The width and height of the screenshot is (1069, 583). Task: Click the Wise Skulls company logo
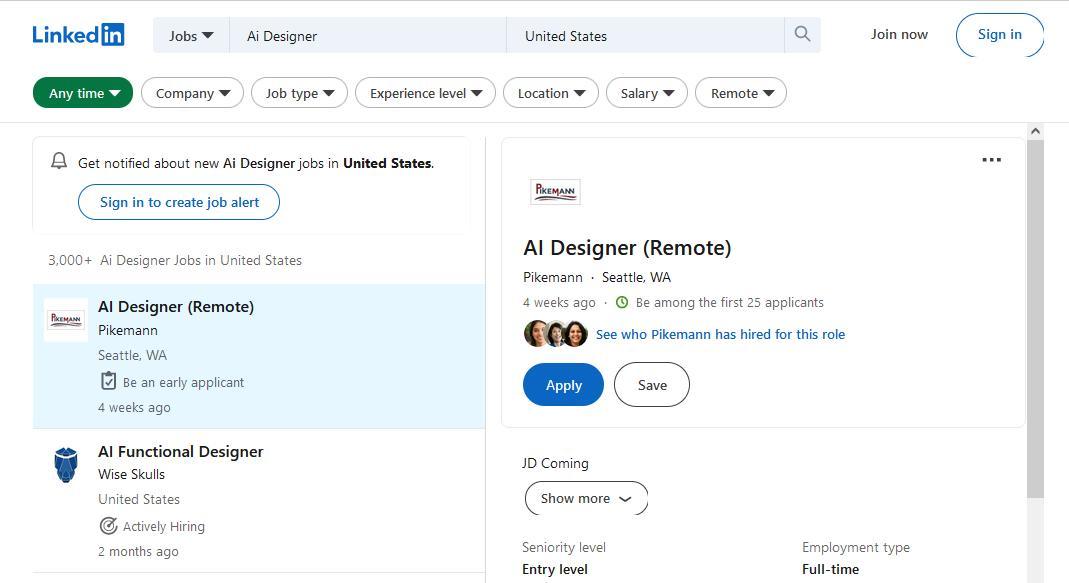65,464
